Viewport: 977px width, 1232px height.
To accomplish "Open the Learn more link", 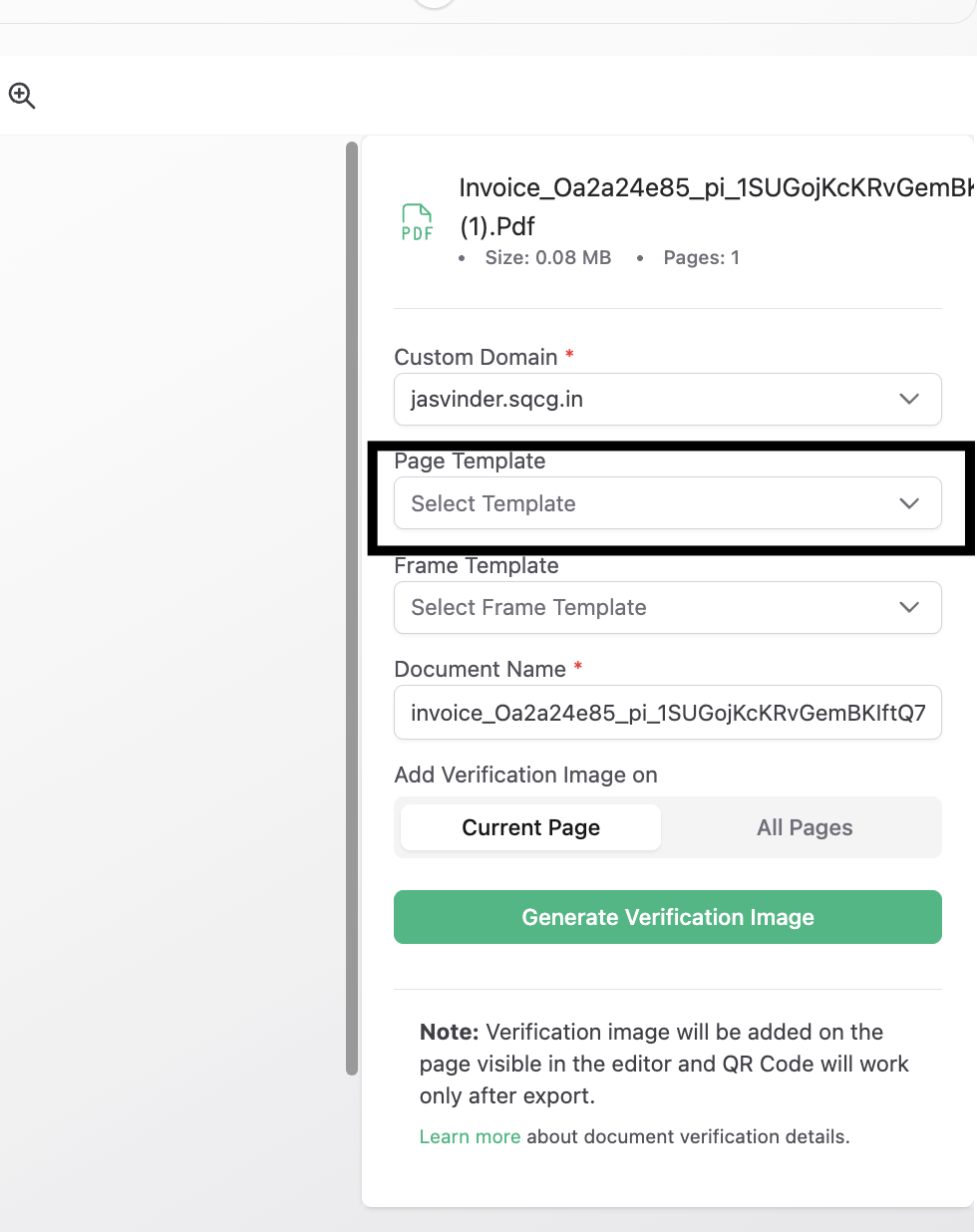I will pos(470,1136).
